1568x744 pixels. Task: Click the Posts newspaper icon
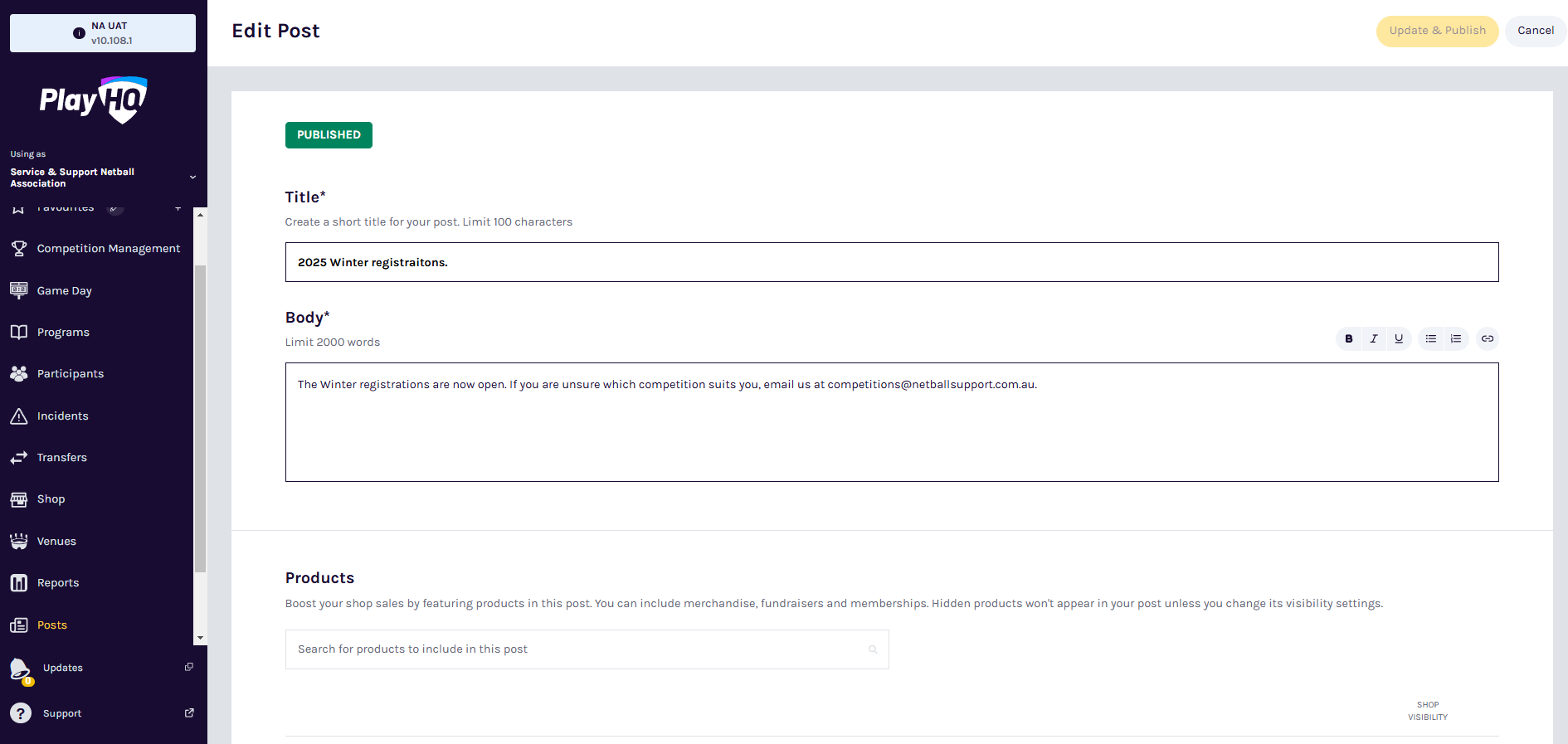point(19,625)
